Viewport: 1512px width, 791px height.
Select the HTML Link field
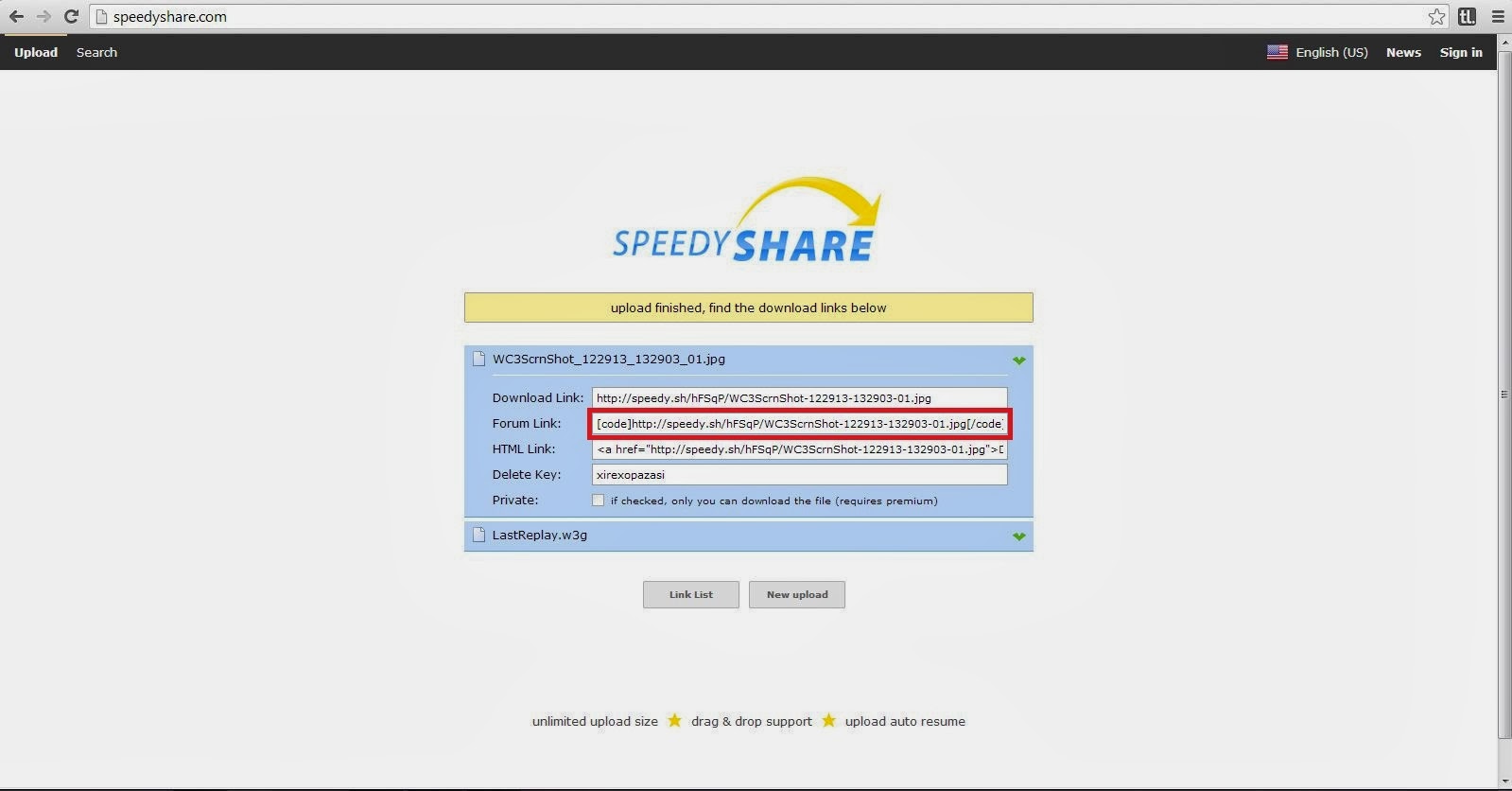pos(799,448)
